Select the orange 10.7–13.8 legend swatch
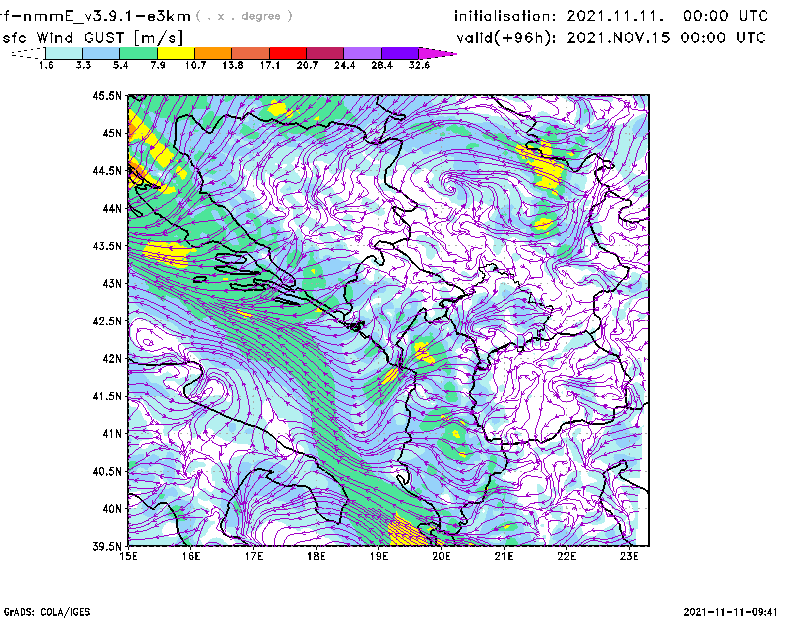Image resolution: width=800 pixels, height=618 pixels. (x=213, y=53)
